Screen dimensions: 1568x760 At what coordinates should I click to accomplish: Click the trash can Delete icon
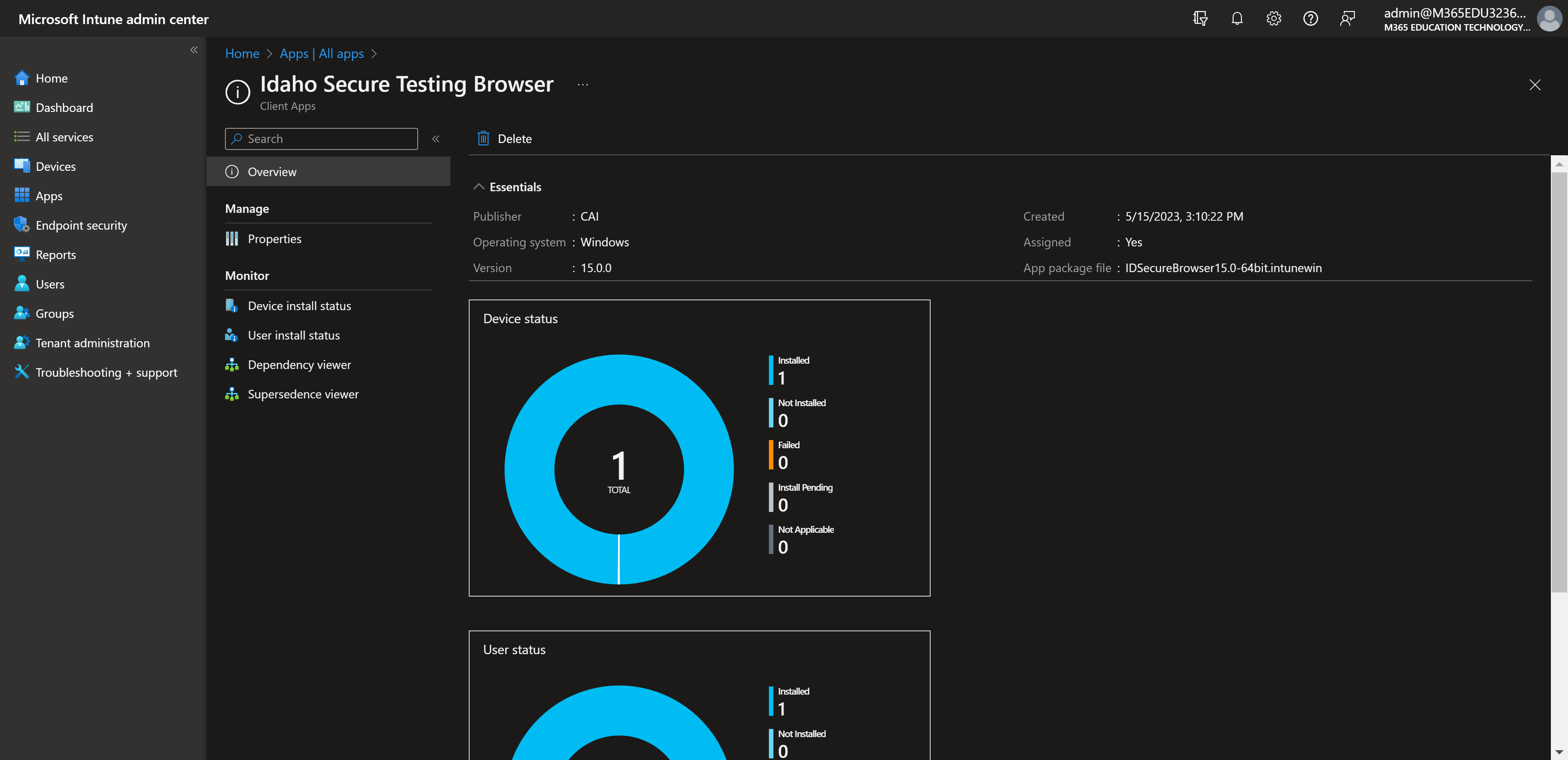483,139
